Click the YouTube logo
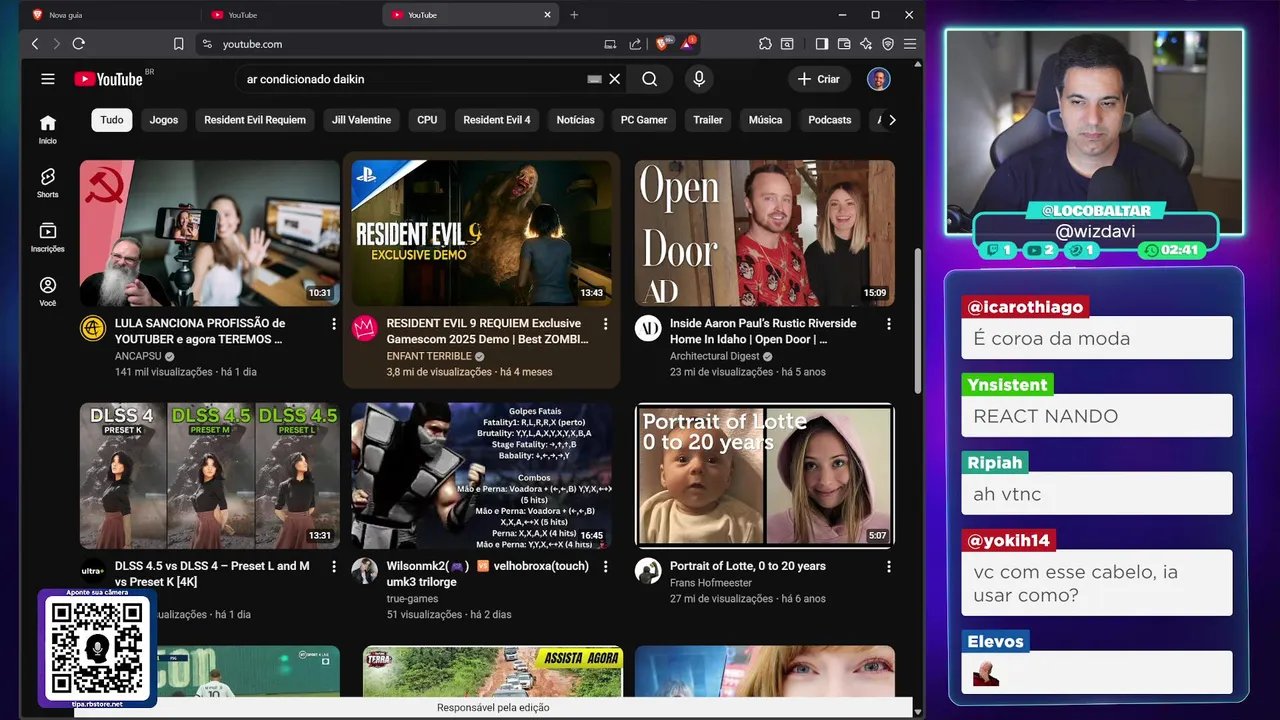1280x720 pixels. (x=109, y=79)
